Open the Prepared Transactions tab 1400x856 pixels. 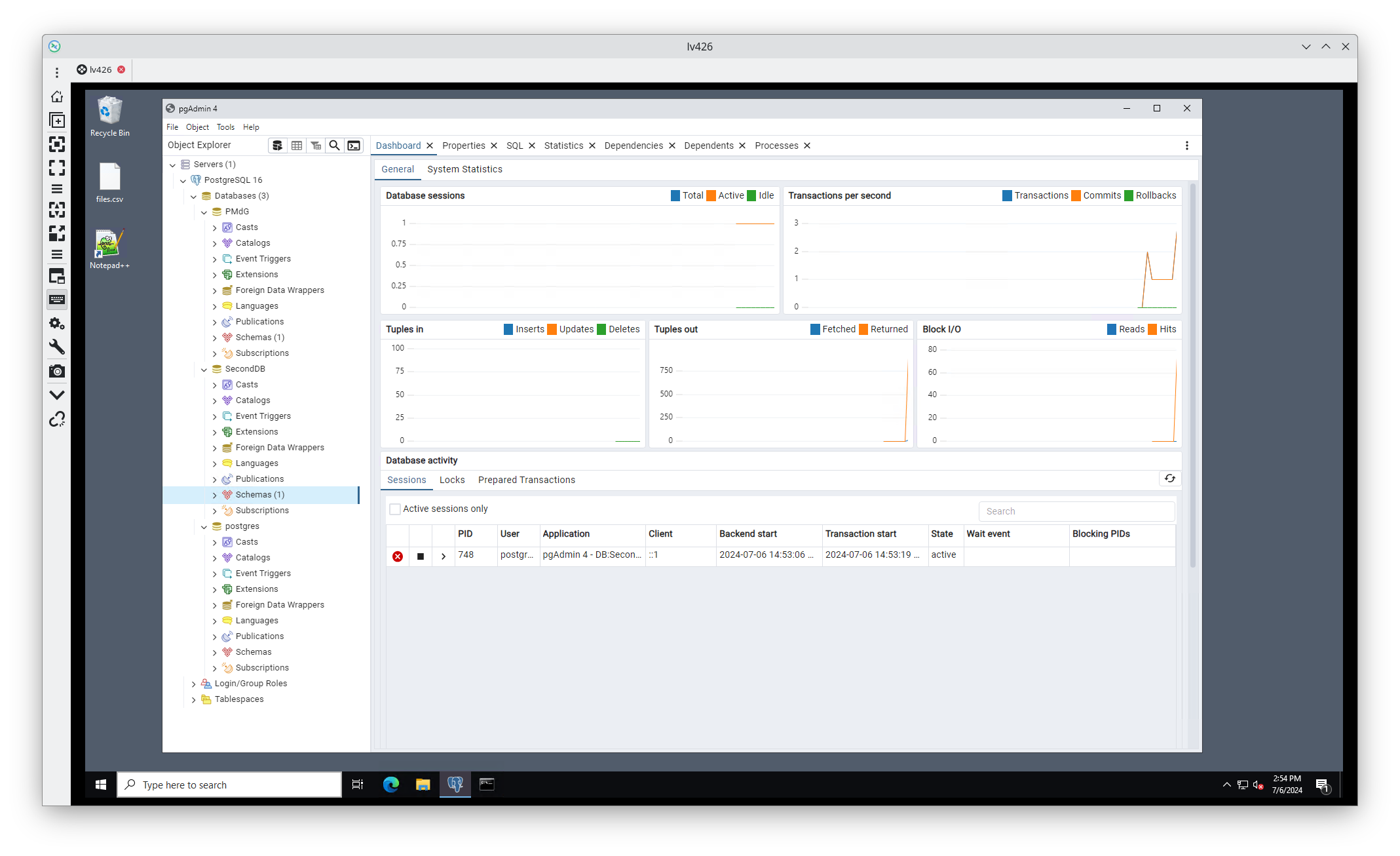[x=526, y=480]
